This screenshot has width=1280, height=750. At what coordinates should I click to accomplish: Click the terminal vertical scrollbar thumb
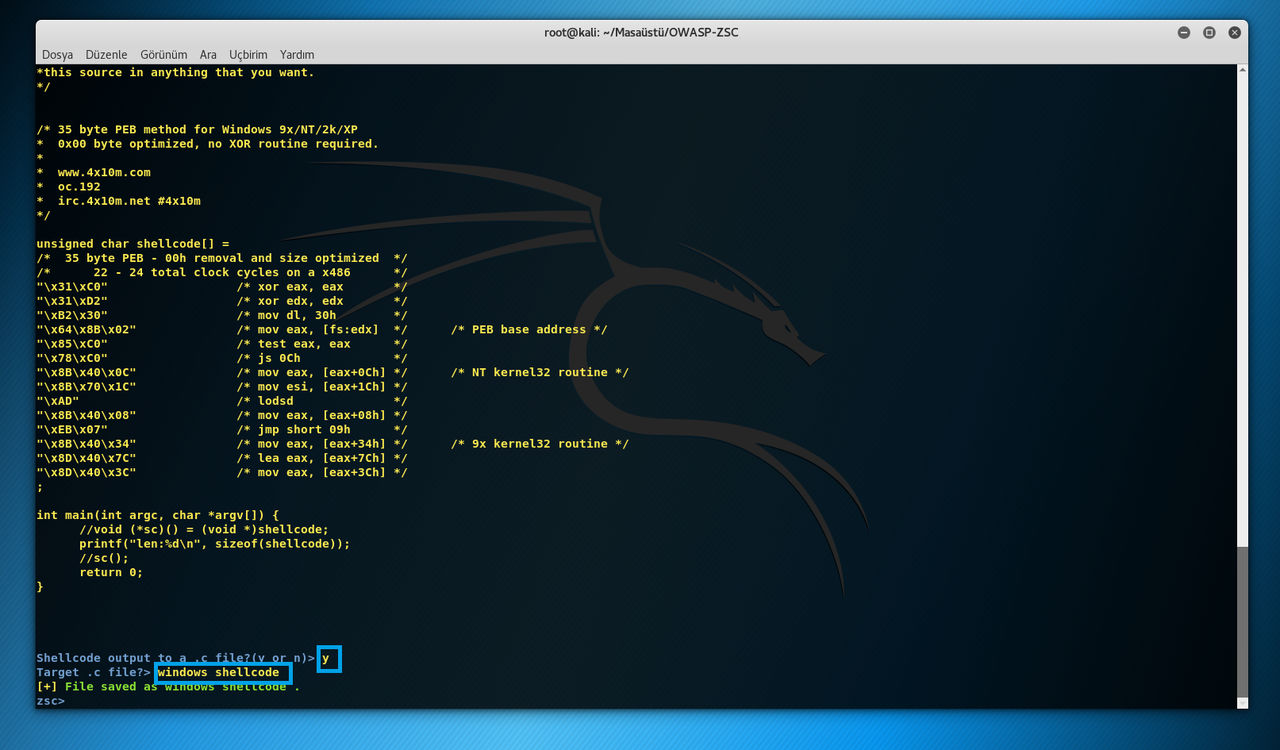coord(1242,622)
